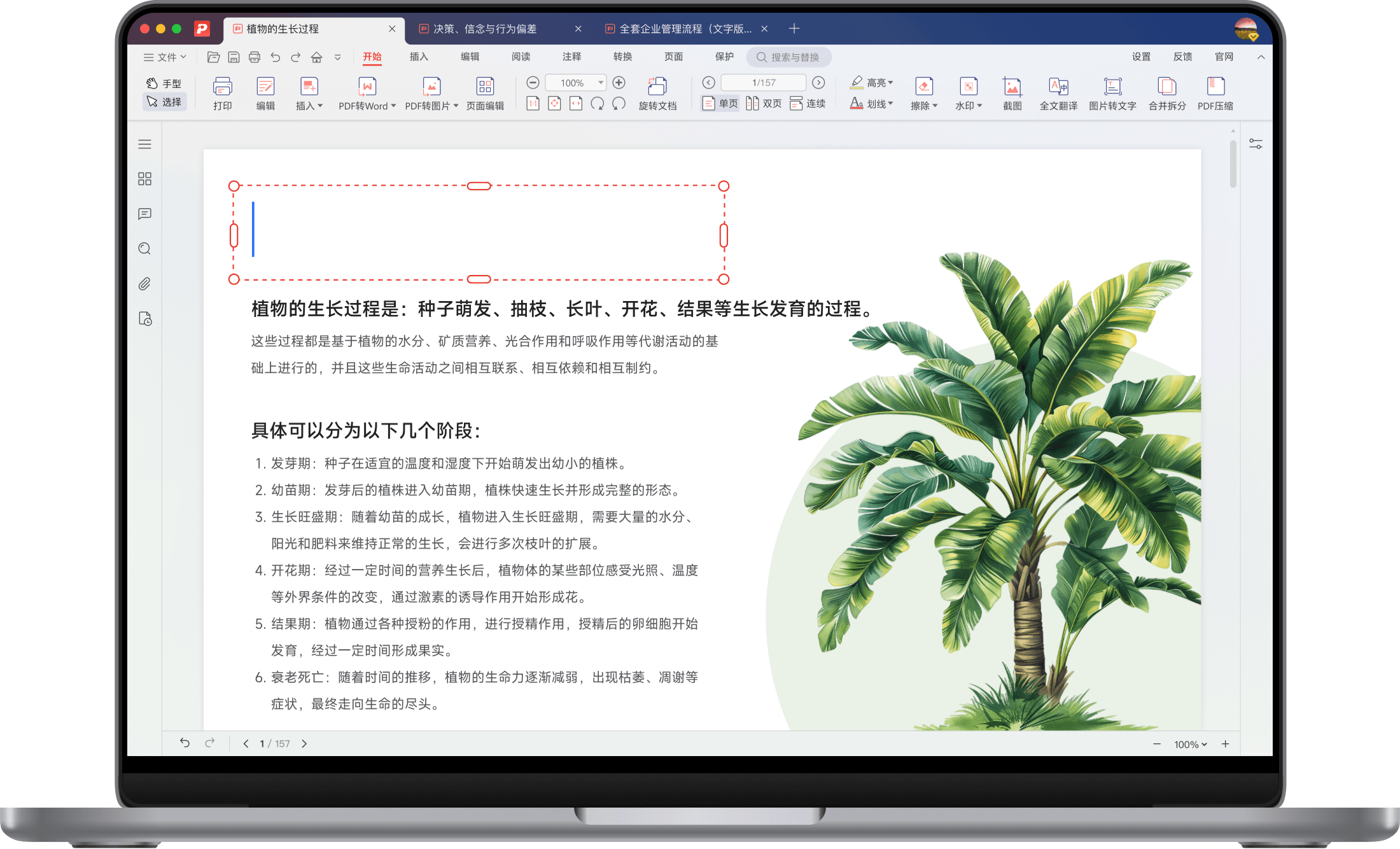Select the Screenshot tool

pyautogui.click(x=1012, y=93)
